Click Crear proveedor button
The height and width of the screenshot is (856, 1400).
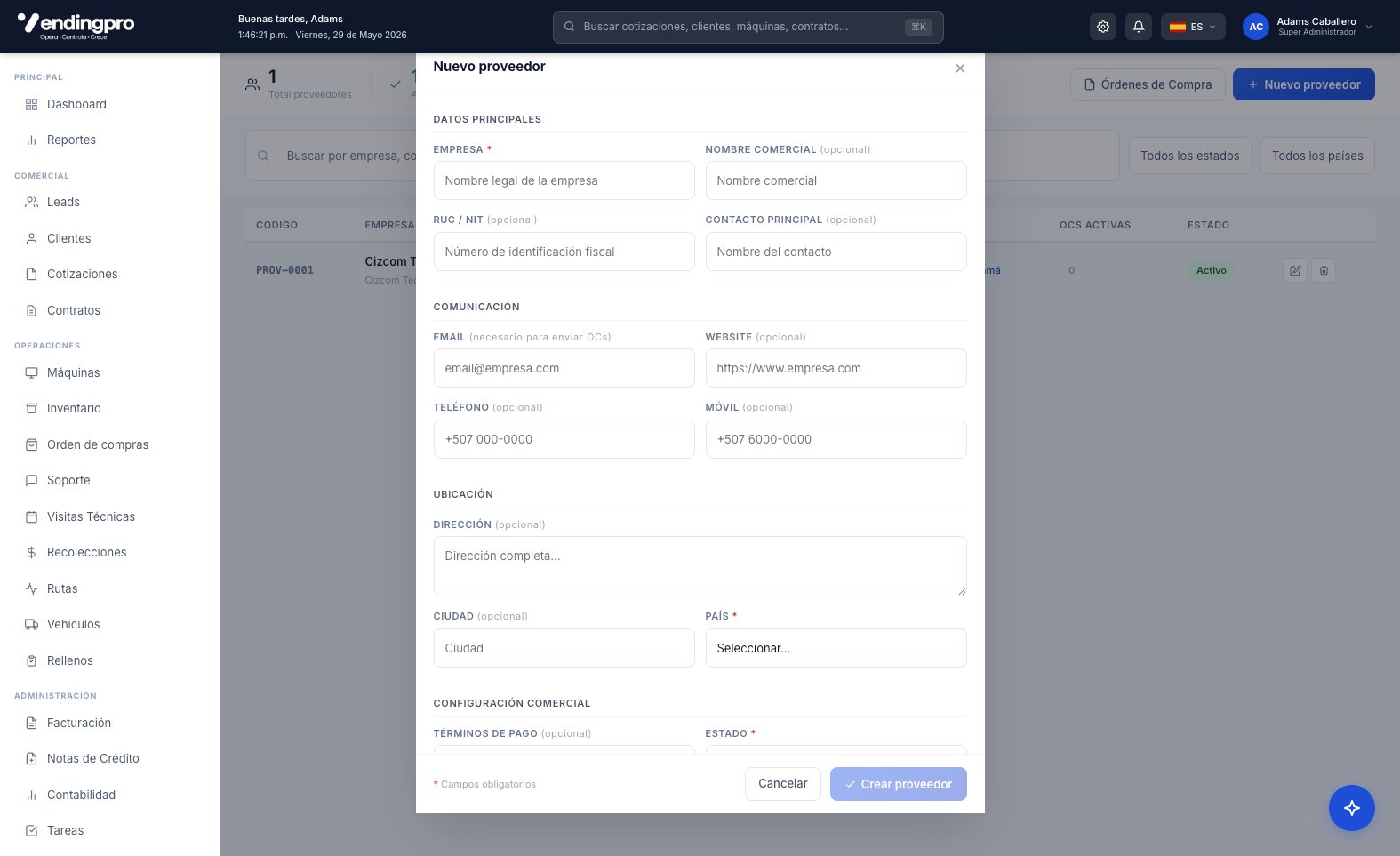click(x=899, y=784)
